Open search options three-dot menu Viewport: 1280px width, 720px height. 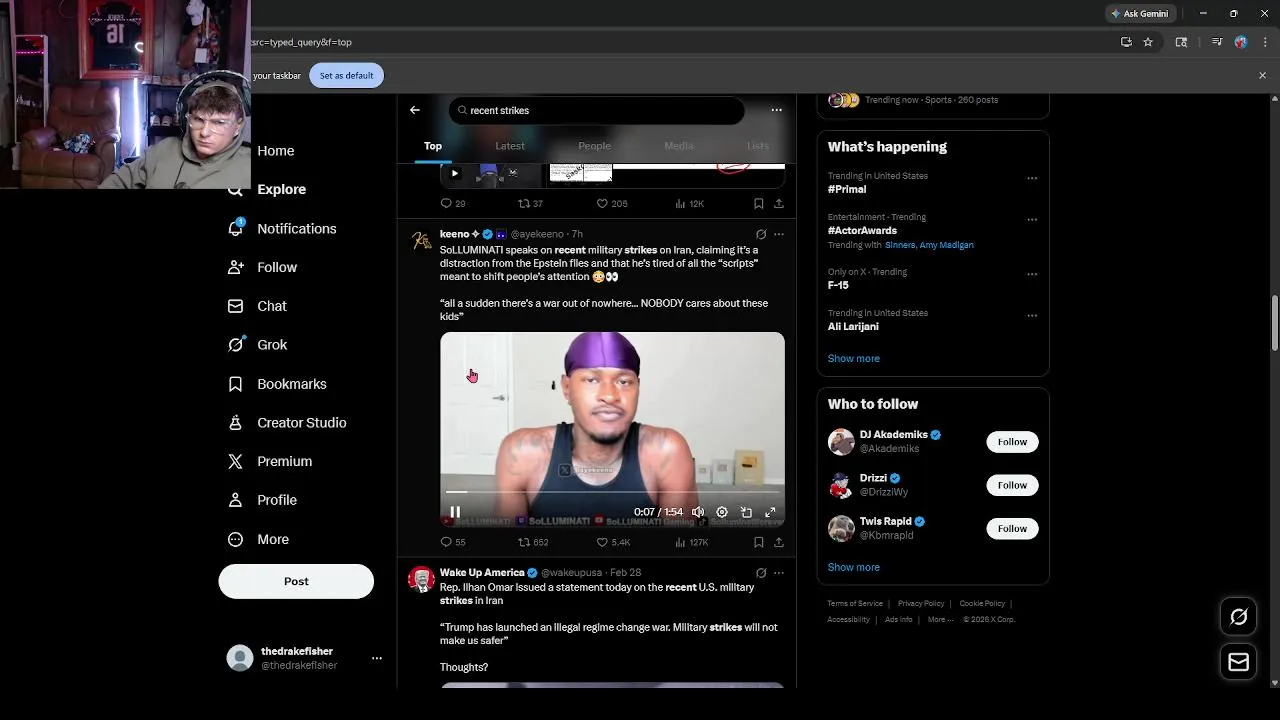coord(776,110)
